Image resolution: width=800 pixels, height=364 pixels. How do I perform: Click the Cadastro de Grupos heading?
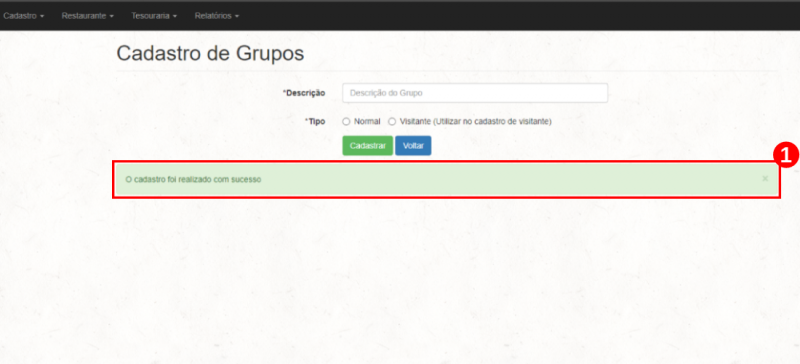click(x=210, y=54)
